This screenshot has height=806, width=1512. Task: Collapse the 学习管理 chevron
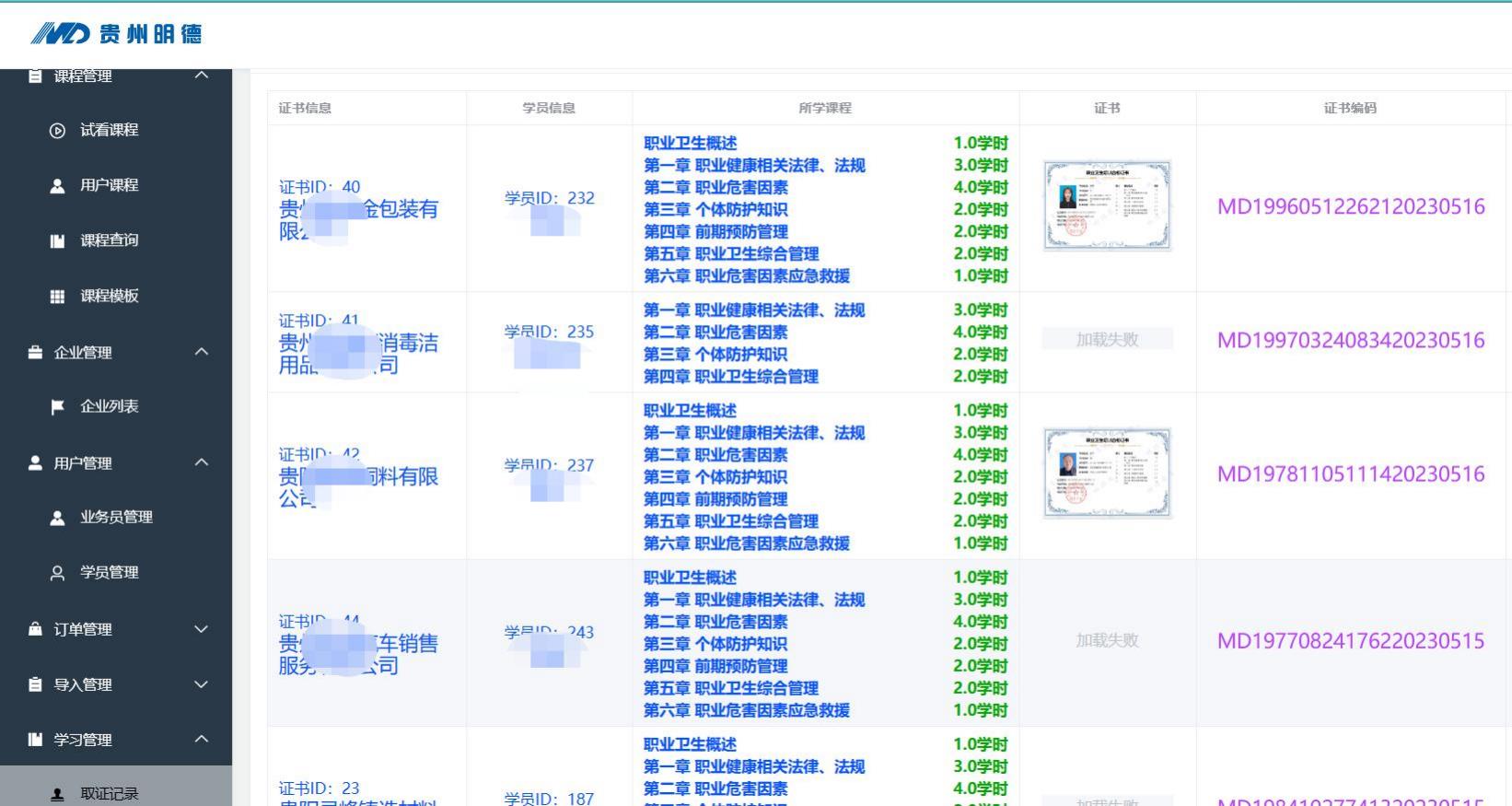202,739
